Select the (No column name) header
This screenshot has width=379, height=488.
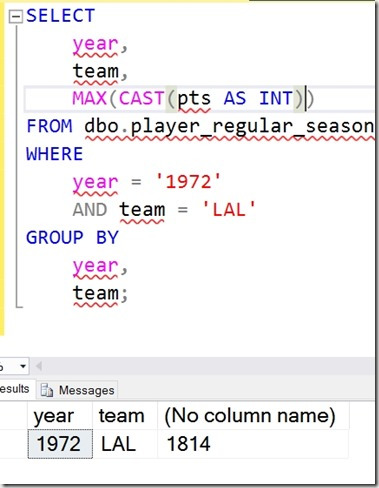pos(253,416)
